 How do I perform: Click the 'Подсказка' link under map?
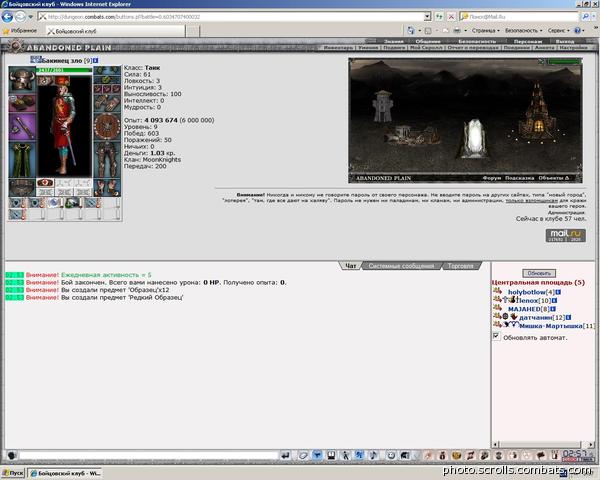click(x=519, y=178)
